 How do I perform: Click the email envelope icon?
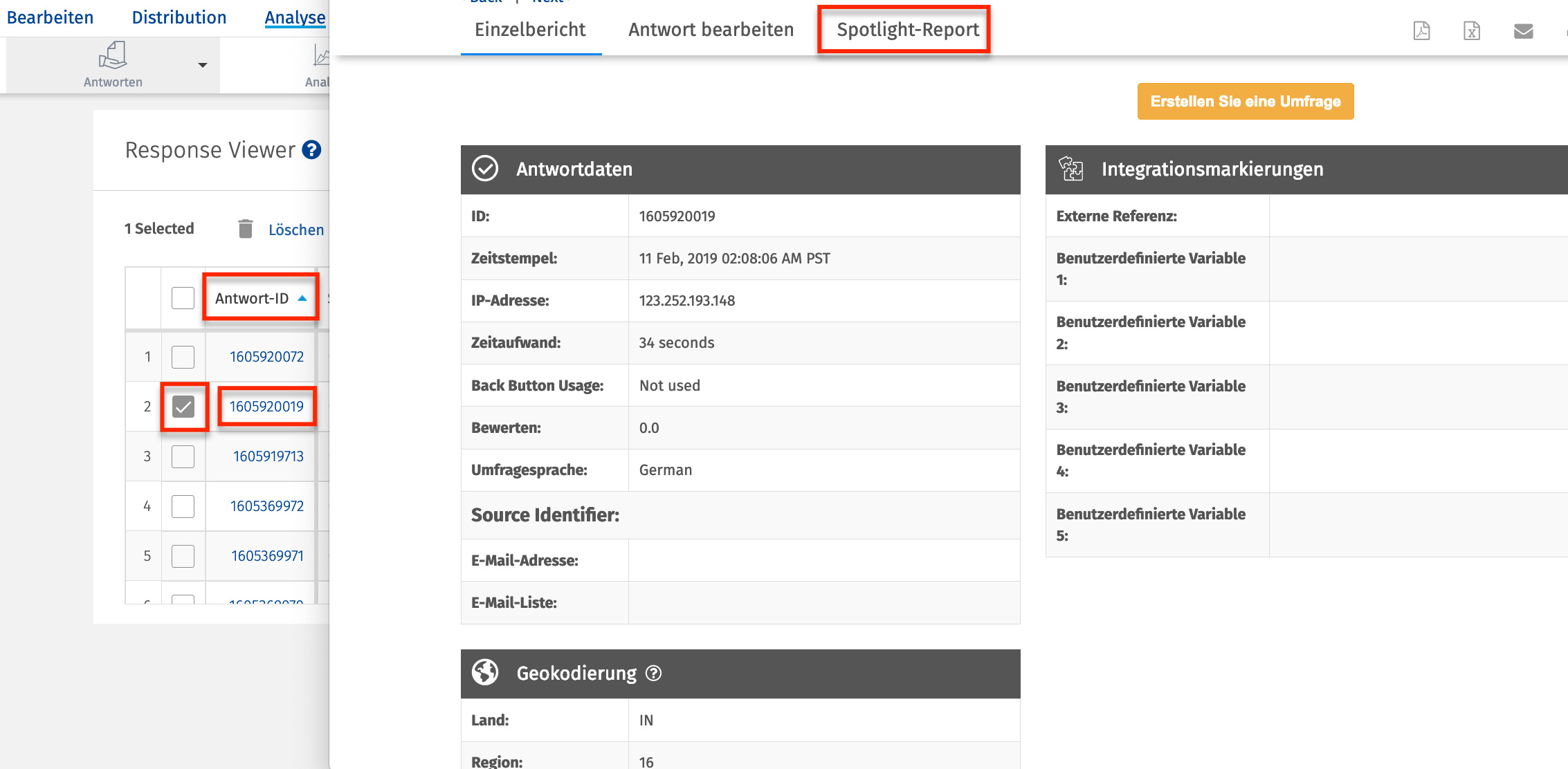click(x=1523, y=30)
